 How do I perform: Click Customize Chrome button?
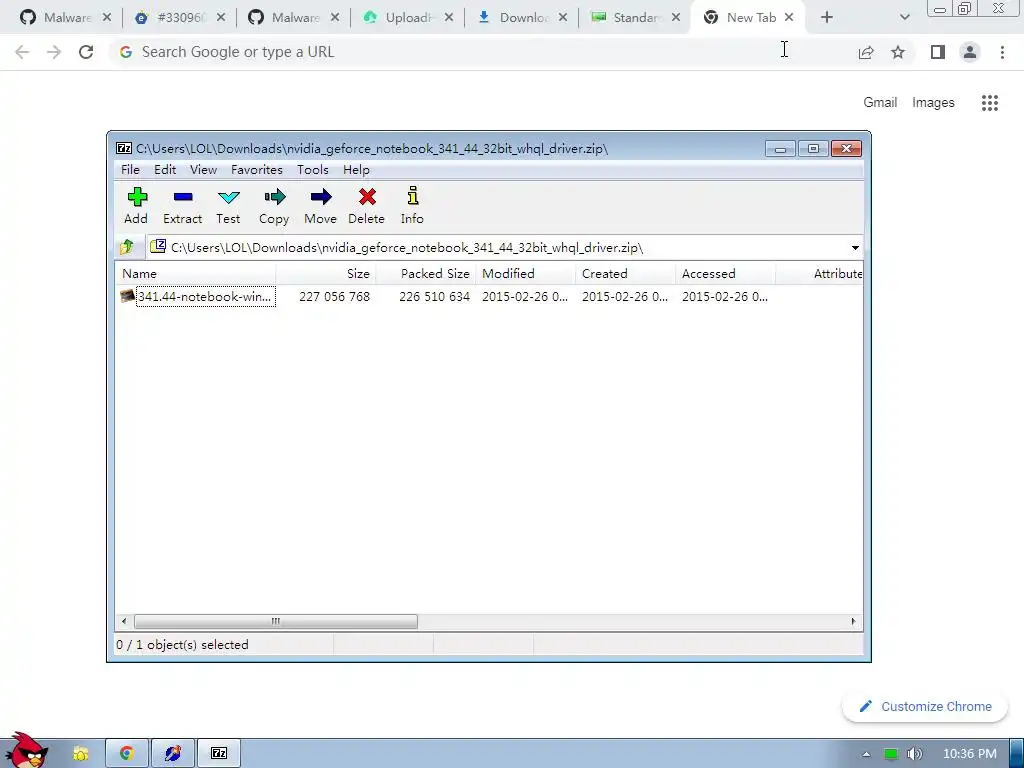925,707
